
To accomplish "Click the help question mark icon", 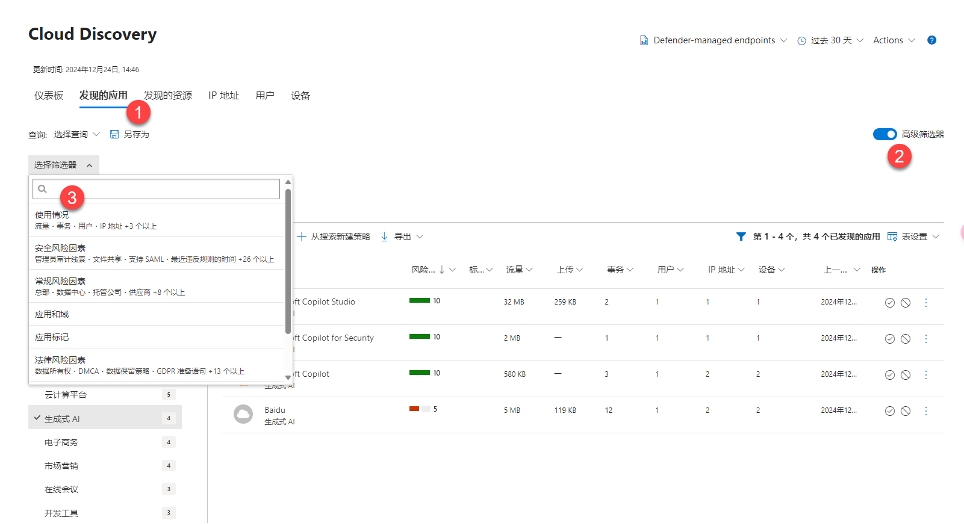I will pos(931,40).
